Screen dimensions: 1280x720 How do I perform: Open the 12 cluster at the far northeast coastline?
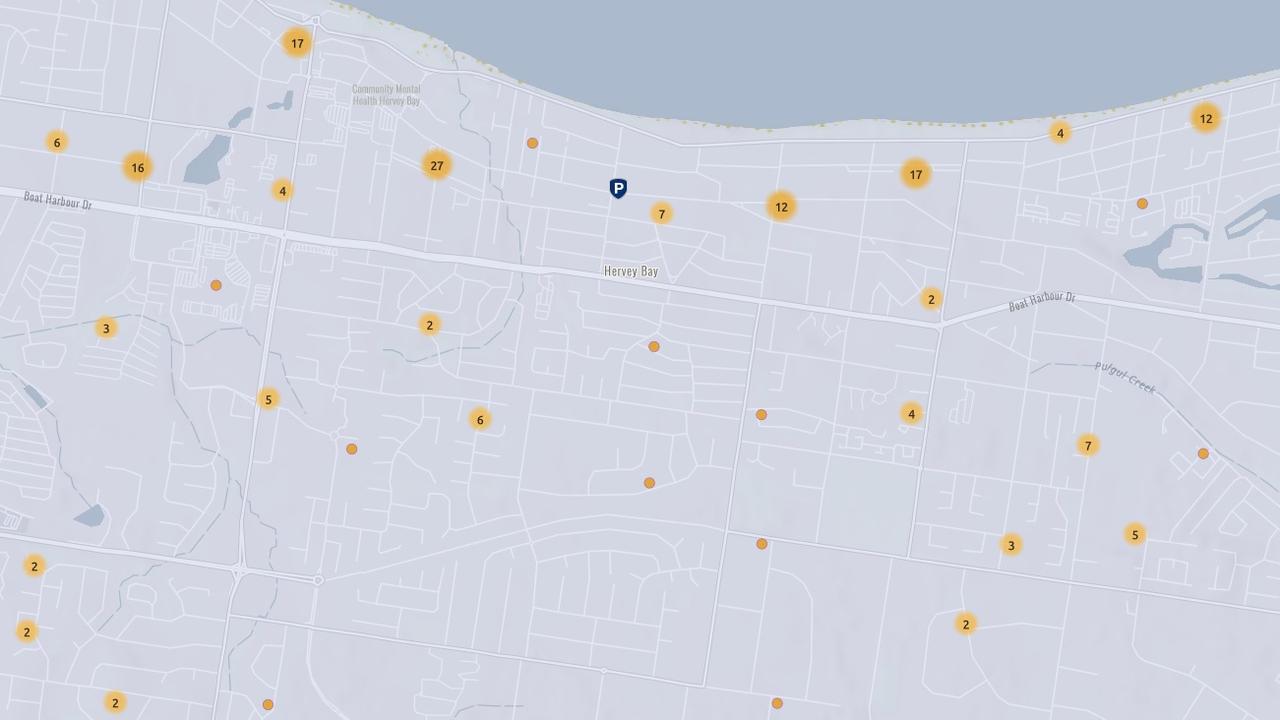[x=1206, y=118]
